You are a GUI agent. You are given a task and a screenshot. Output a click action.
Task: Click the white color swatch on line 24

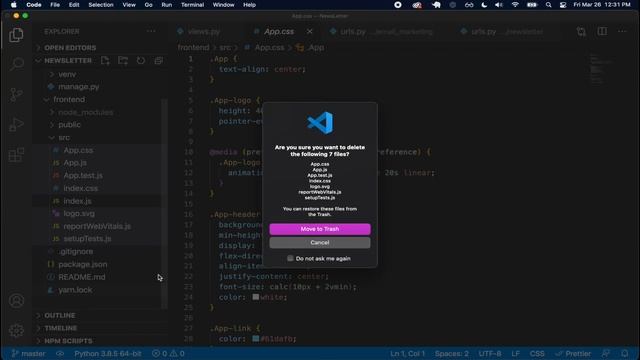coord(256,297)
